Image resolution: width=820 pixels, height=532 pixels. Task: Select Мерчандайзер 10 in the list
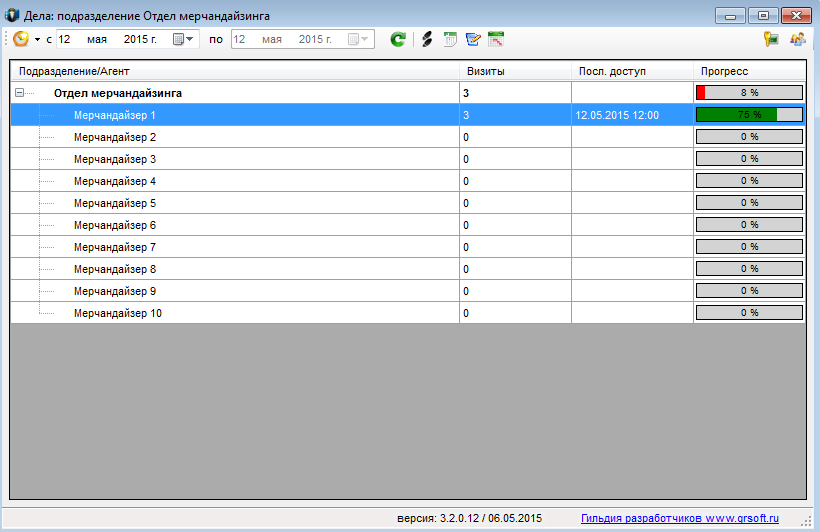tap(118, 313)
